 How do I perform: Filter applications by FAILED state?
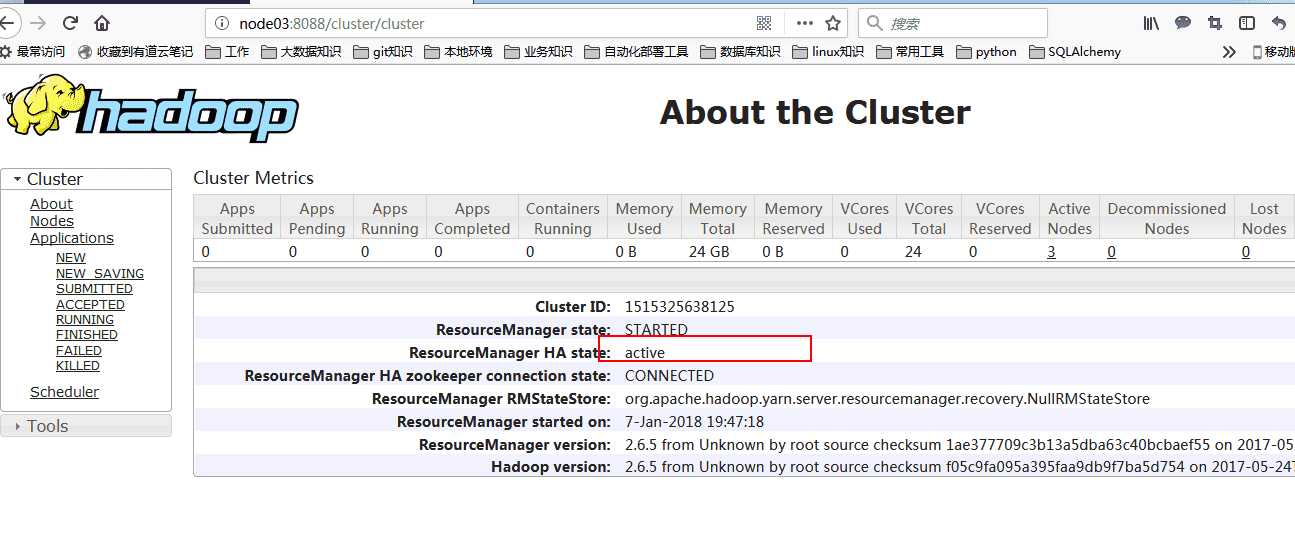pyautogui.click(x=79, y=351)
